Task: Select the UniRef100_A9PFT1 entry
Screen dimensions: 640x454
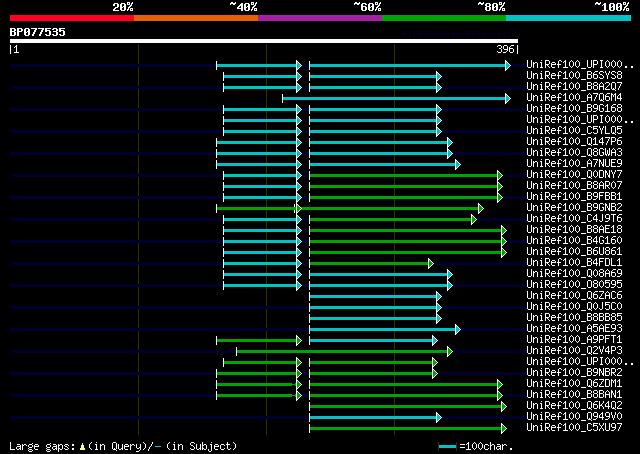Action: [x=574, y=340]
